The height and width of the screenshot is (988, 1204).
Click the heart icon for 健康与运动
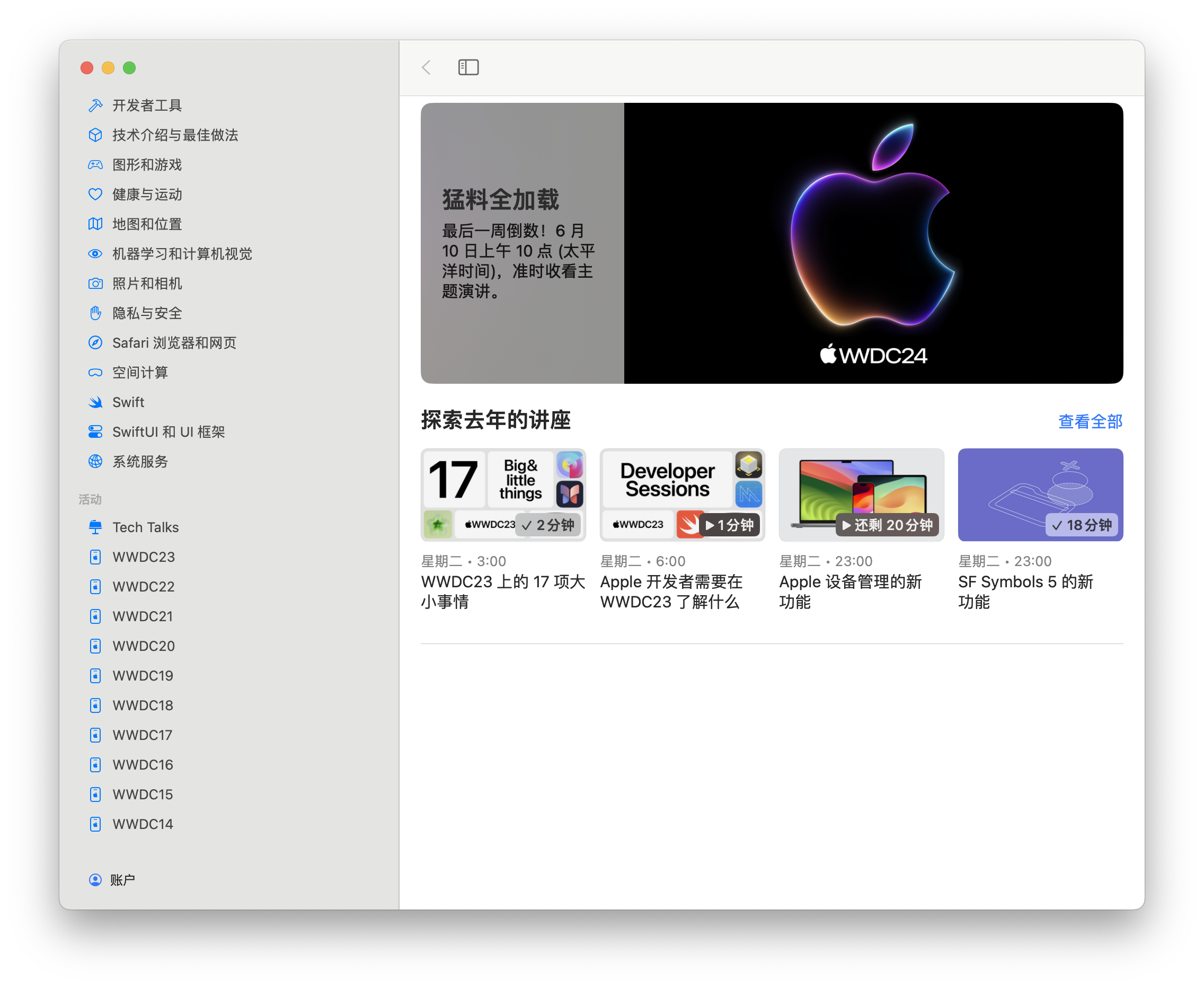95,195
